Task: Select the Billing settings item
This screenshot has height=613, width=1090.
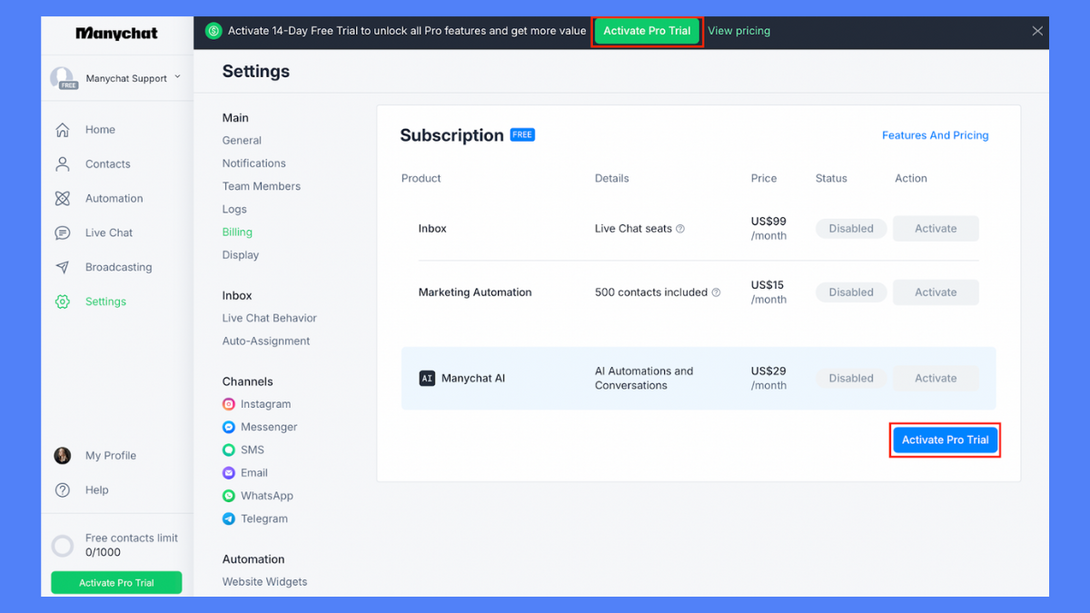Action: click(x=237, y=232)
